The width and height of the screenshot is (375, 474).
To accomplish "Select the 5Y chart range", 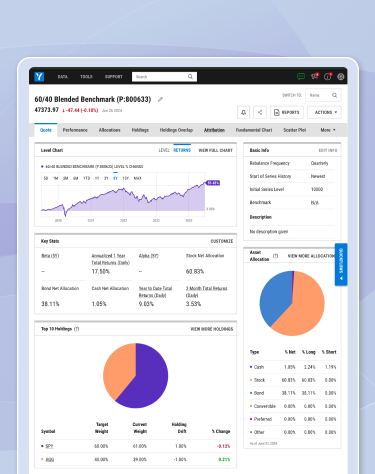I will [x=115, y=178].
